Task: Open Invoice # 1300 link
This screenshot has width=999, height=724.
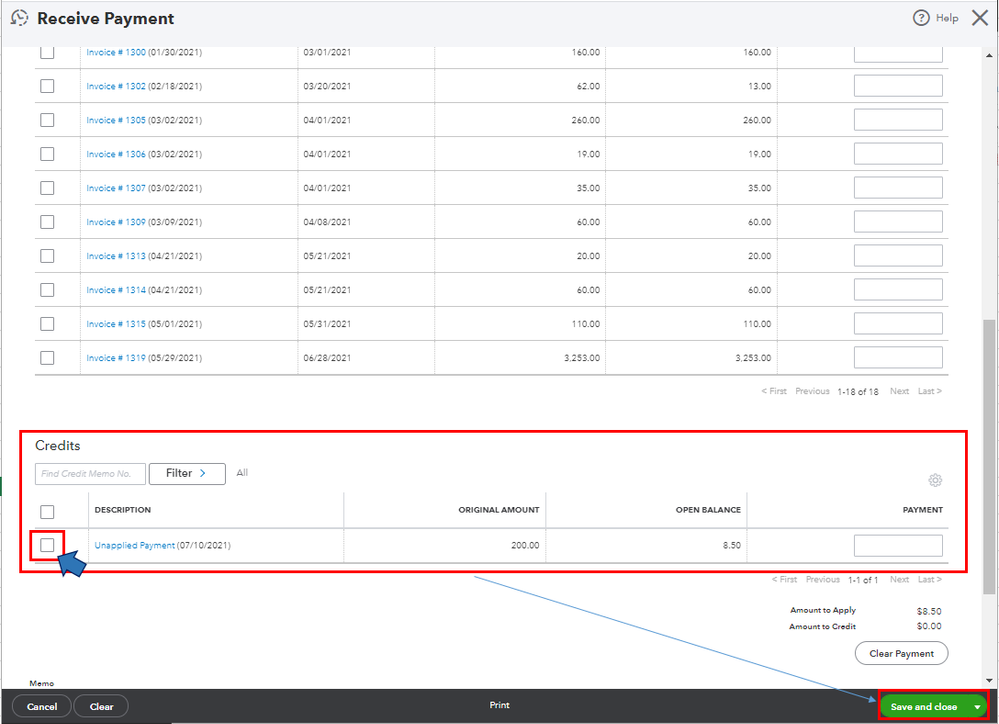Action: pyautogui.click(x=116, y=52)
